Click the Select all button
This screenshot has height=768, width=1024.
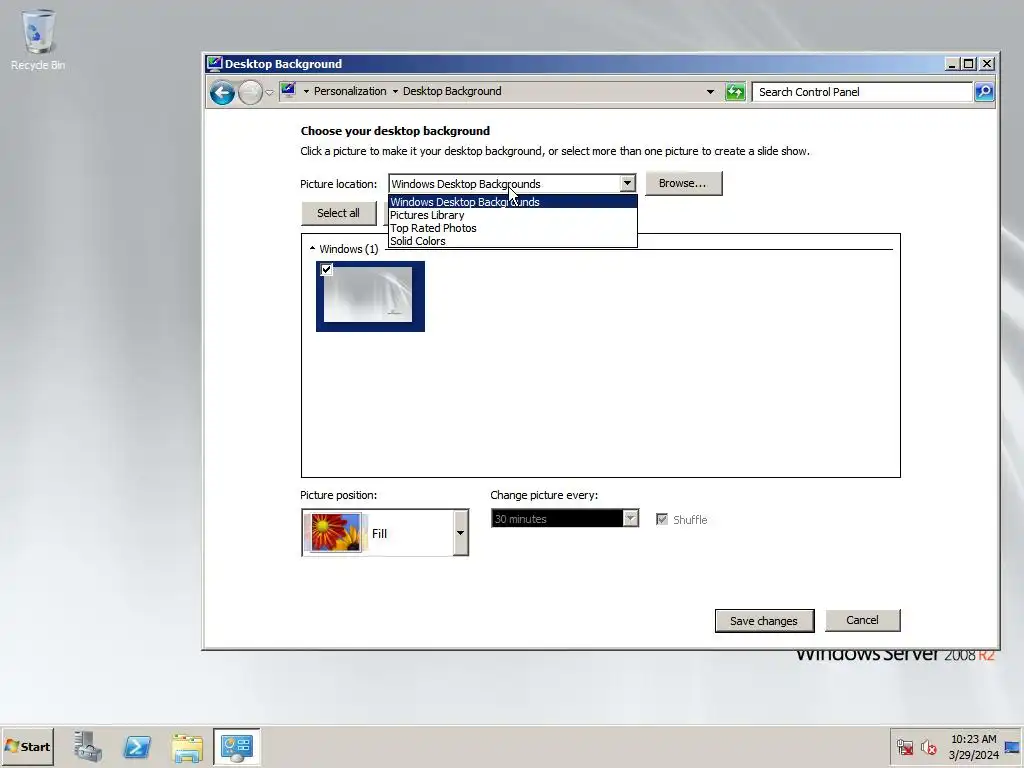coord(338,213)
